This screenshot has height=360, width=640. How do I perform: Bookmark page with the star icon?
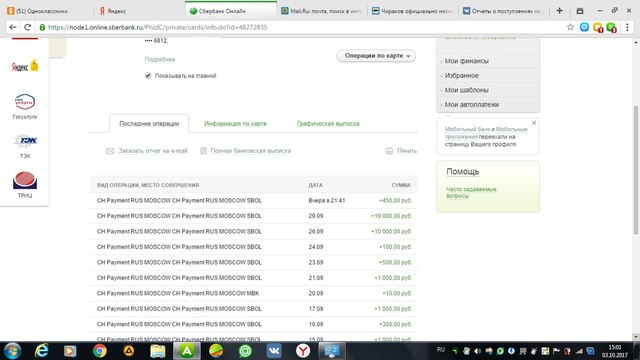coord(570,27)
